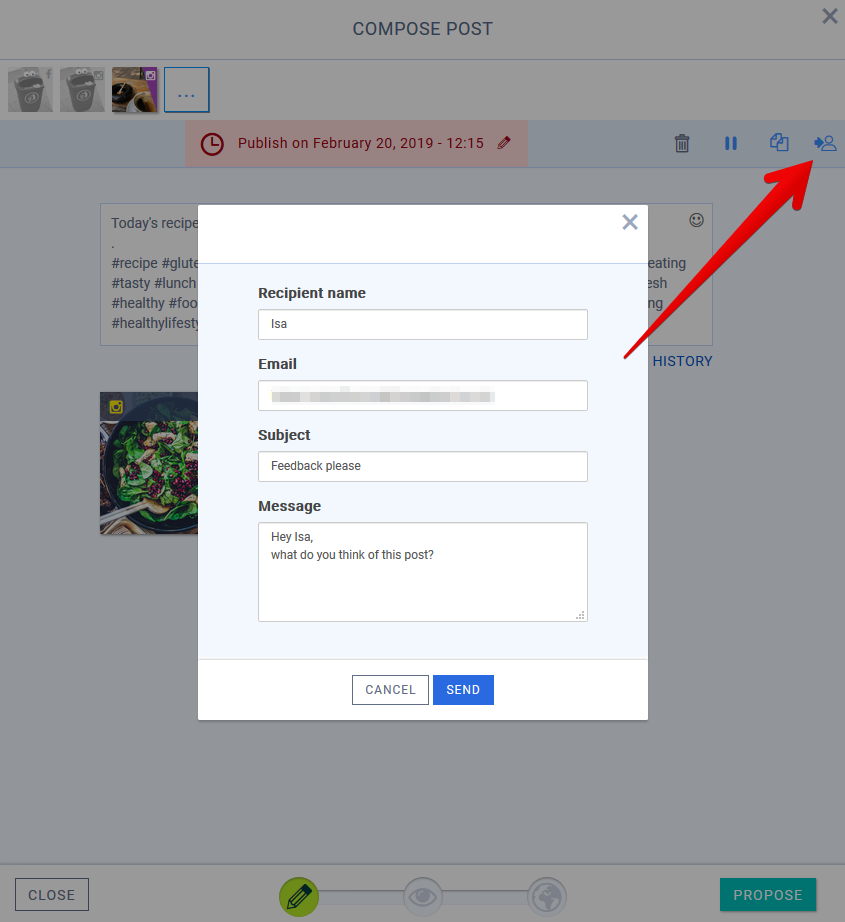Click the PROPOSE button
This screenshot has height=922, width=845.
[x=767, y=895]
